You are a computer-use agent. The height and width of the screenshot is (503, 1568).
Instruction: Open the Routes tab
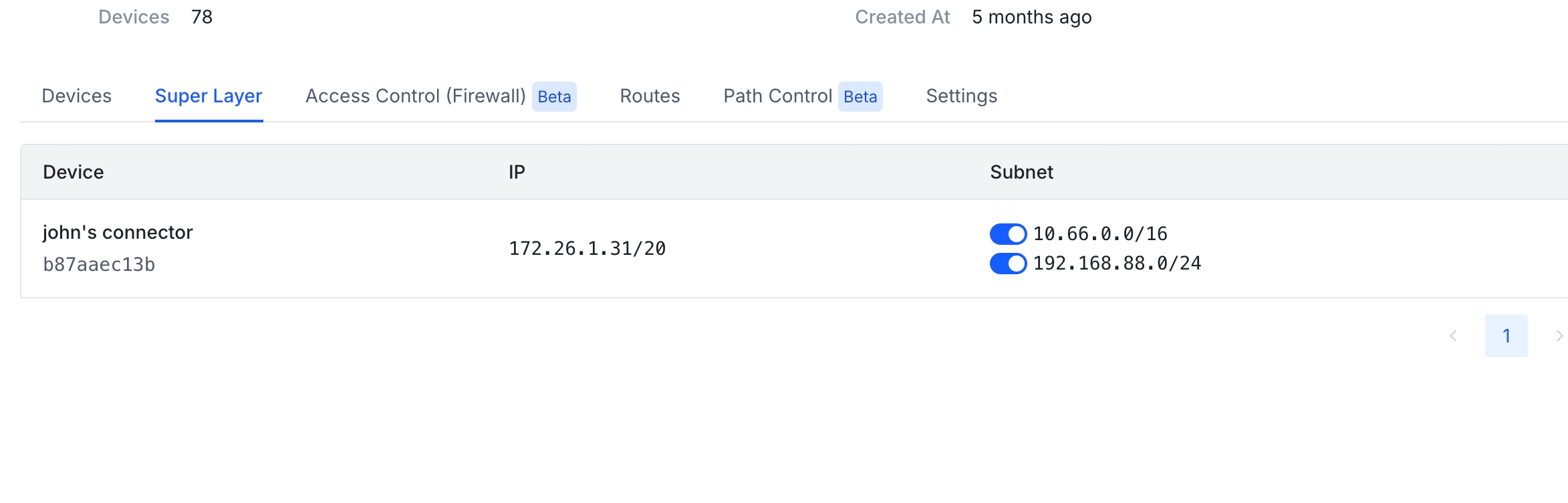pyautogui.click(x=650, y=96)
